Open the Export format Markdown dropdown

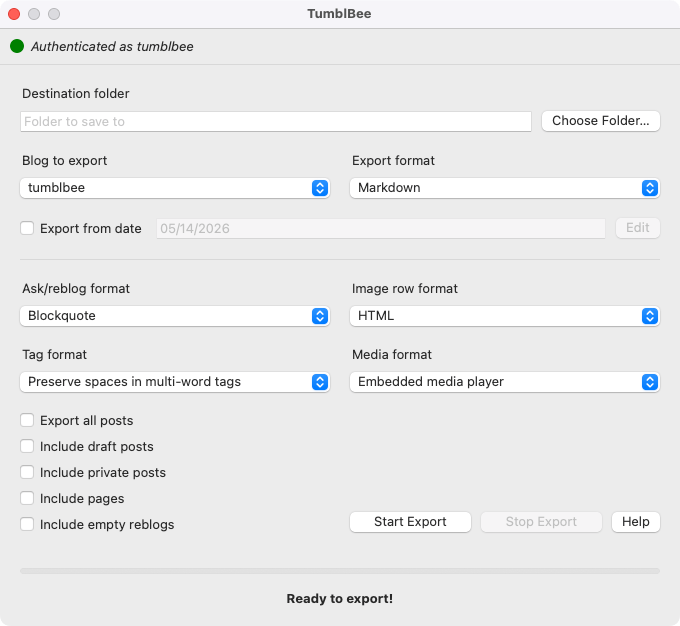click(x=505, y=188)
